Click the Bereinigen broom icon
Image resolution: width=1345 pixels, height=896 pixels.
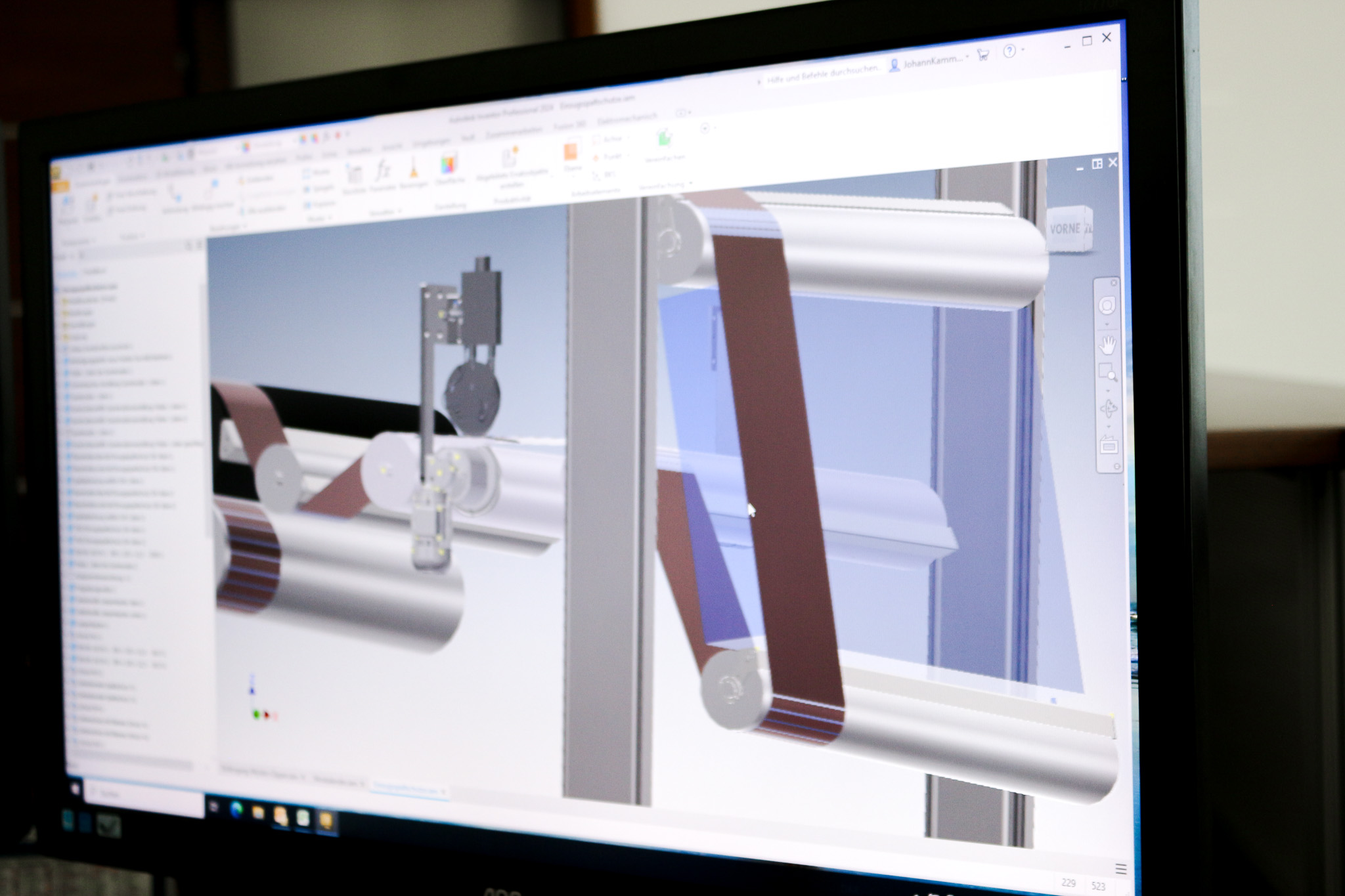[413, 169]
